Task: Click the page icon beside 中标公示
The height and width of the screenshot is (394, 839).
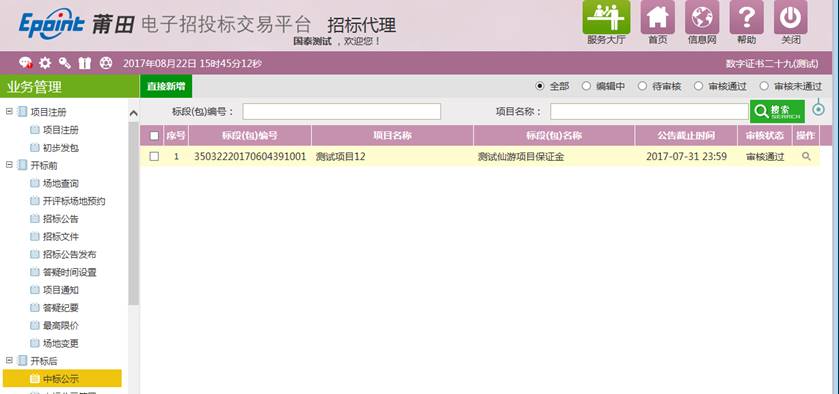Action: pos(35,379)
